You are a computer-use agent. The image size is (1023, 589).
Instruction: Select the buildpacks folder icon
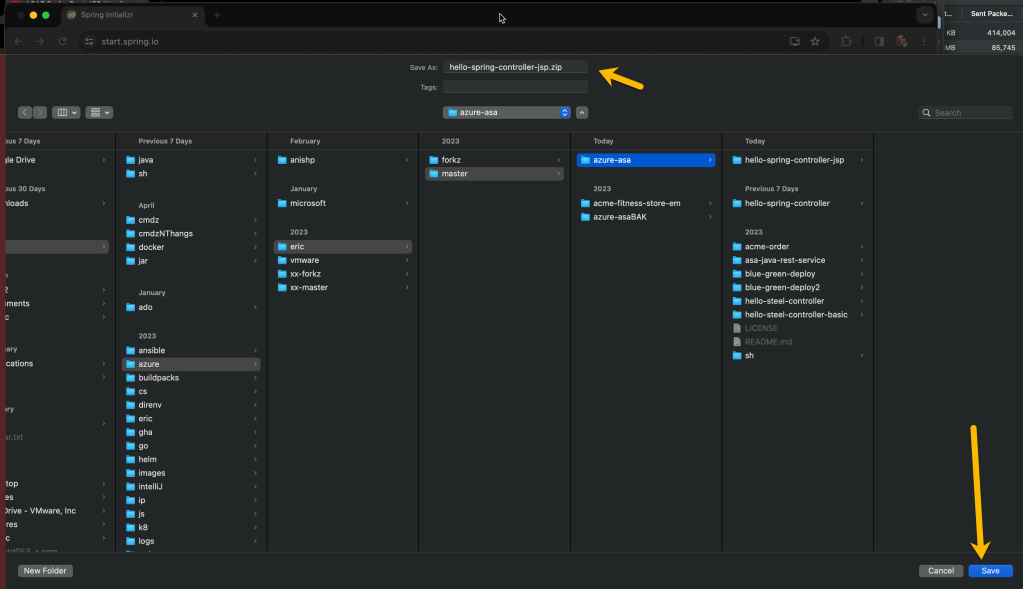pyautogui.click(x=130, y=378)
